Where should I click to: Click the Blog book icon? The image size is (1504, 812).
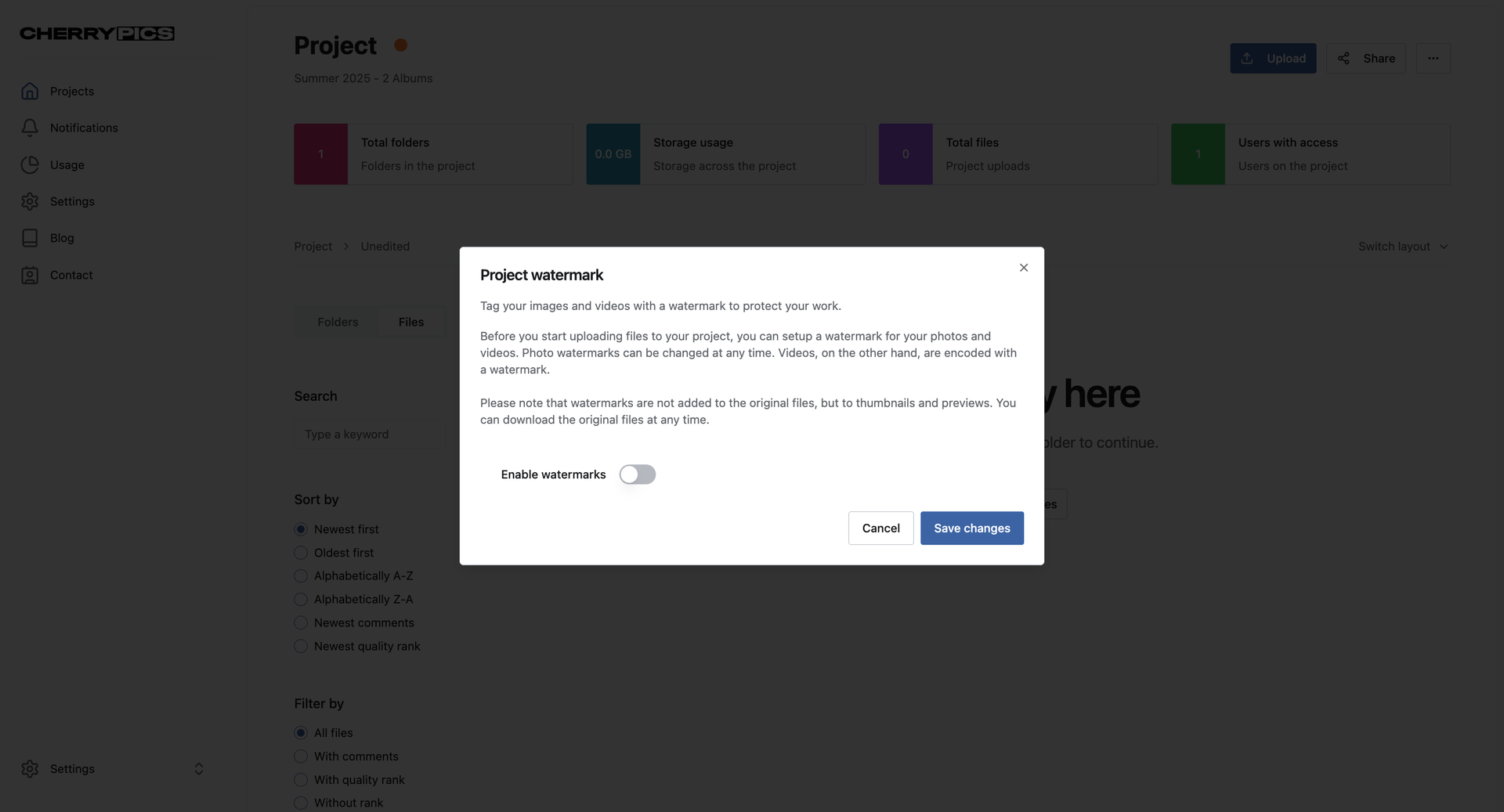point(30,238)
